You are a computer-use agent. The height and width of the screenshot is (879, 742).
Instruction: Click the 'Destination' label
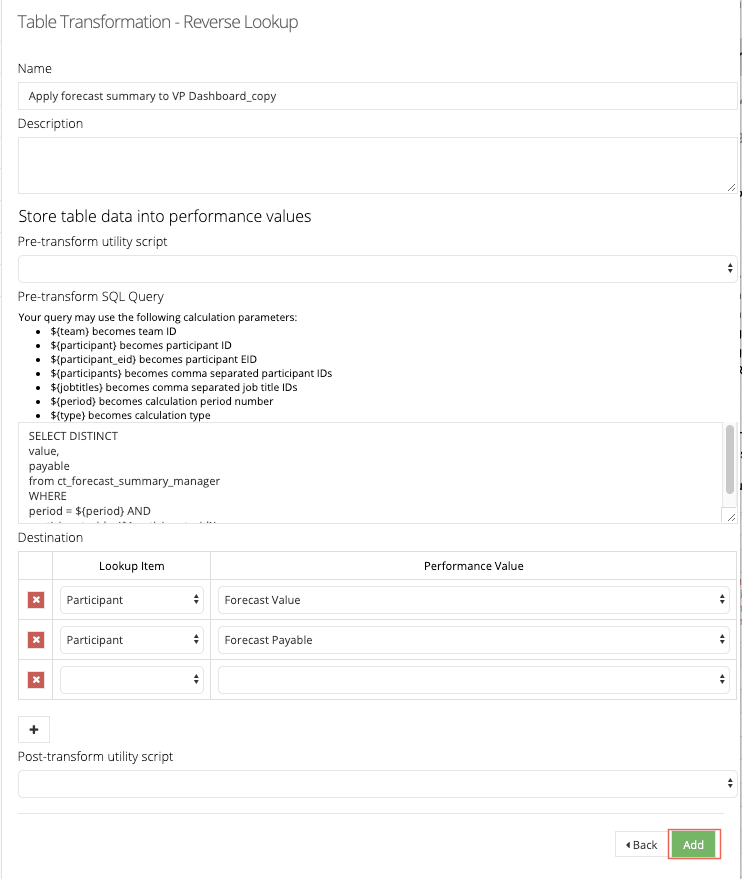point(50,537)
